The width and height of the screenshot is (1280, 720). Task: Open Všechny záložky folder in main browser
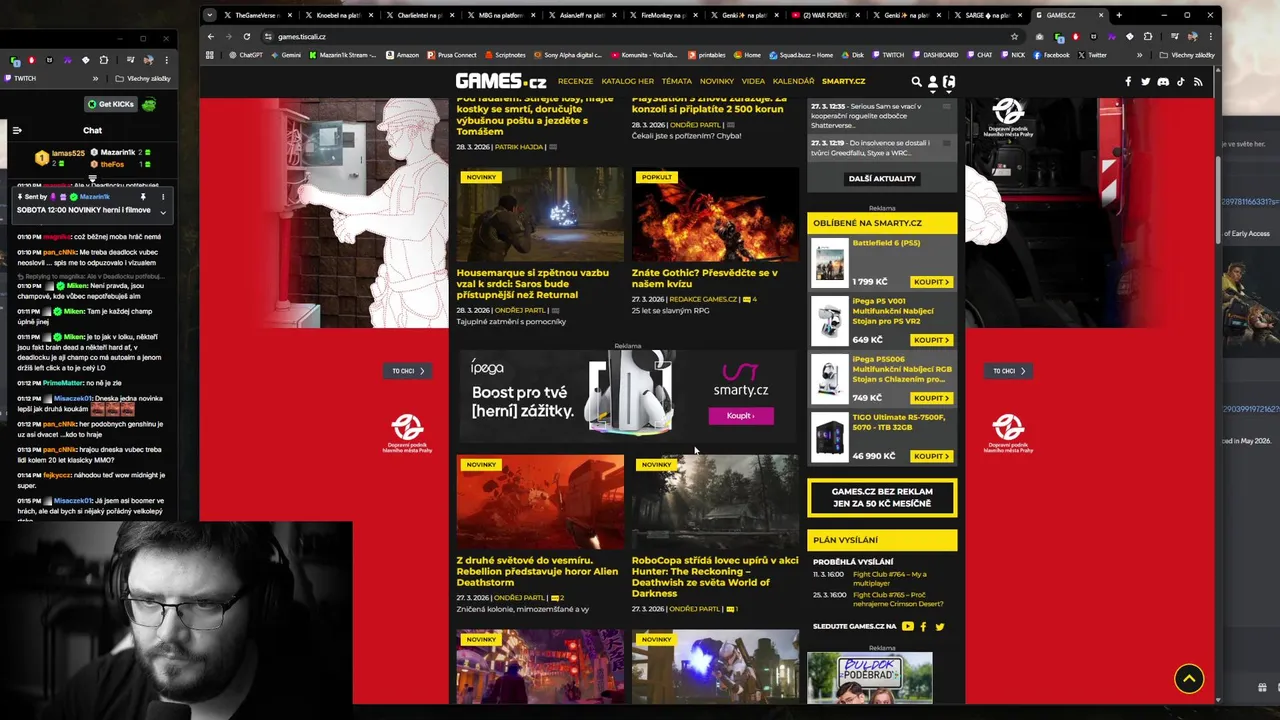[1186, 55]
